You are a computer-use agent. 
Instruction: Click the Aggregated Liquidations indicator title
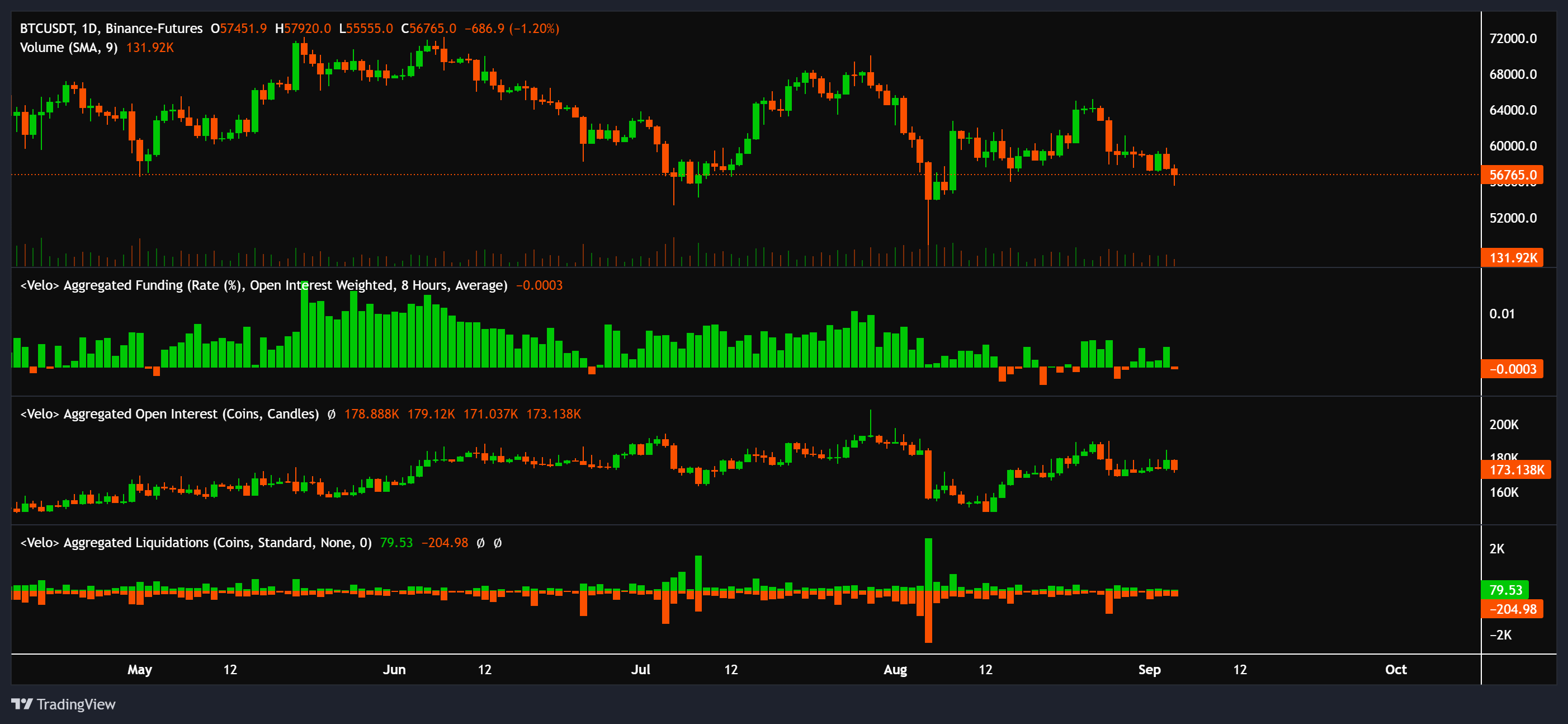(195, 543)
